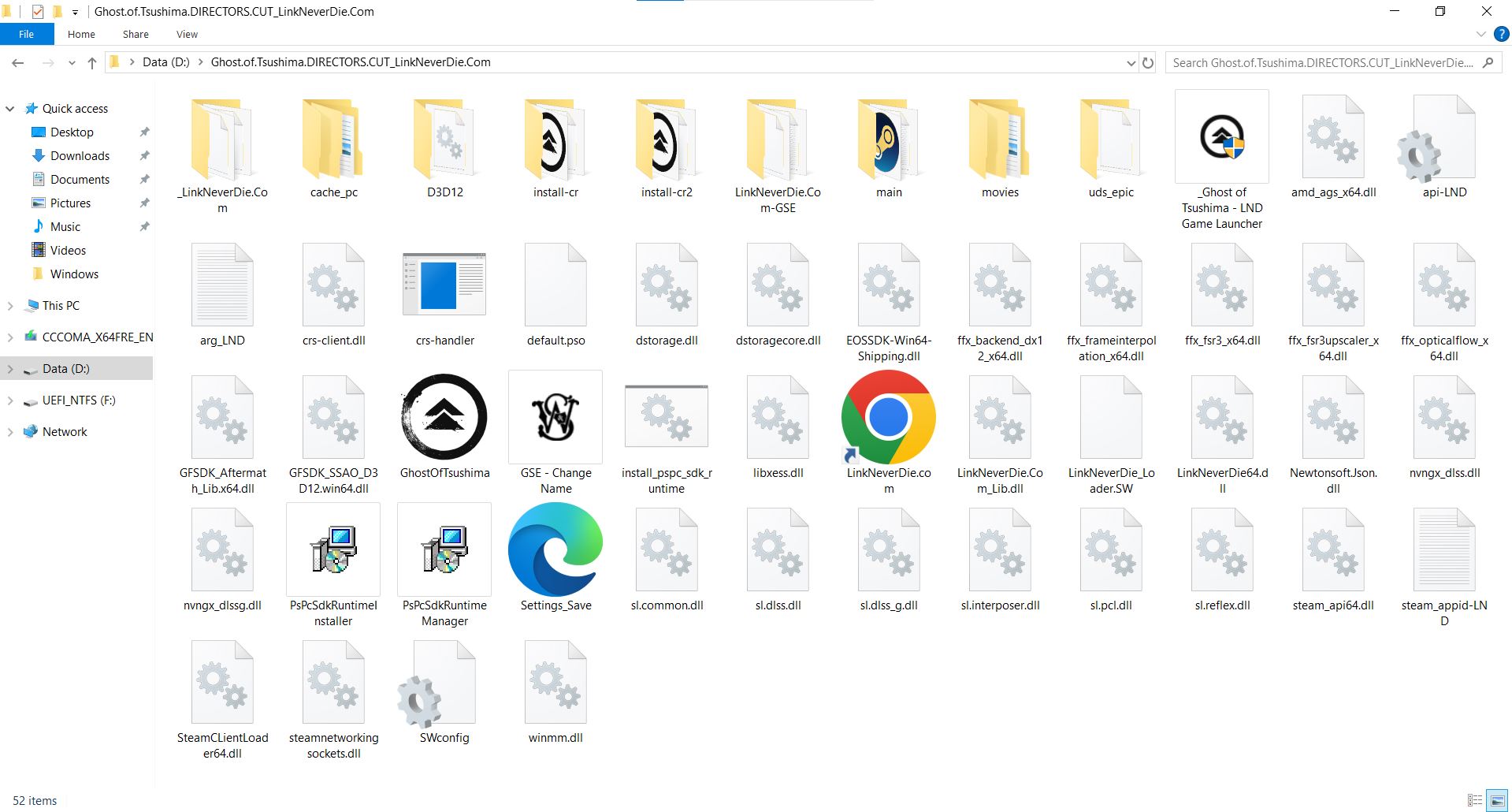Open the View ribbon tab
This screenshot has width=1512, height=812.
[x=187, y=34]
